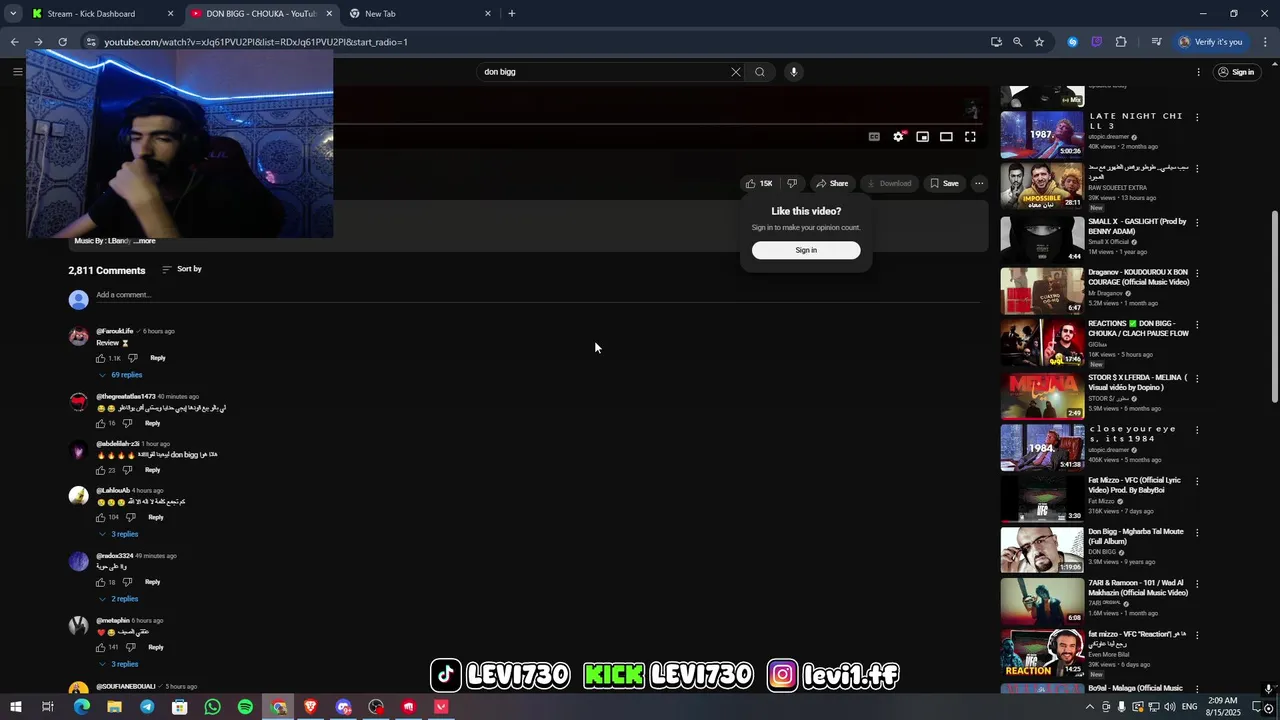Screen dimensions: 1280x720
Task: Click Sign in inside the 'Like this video?' popup
Action: 806,250
